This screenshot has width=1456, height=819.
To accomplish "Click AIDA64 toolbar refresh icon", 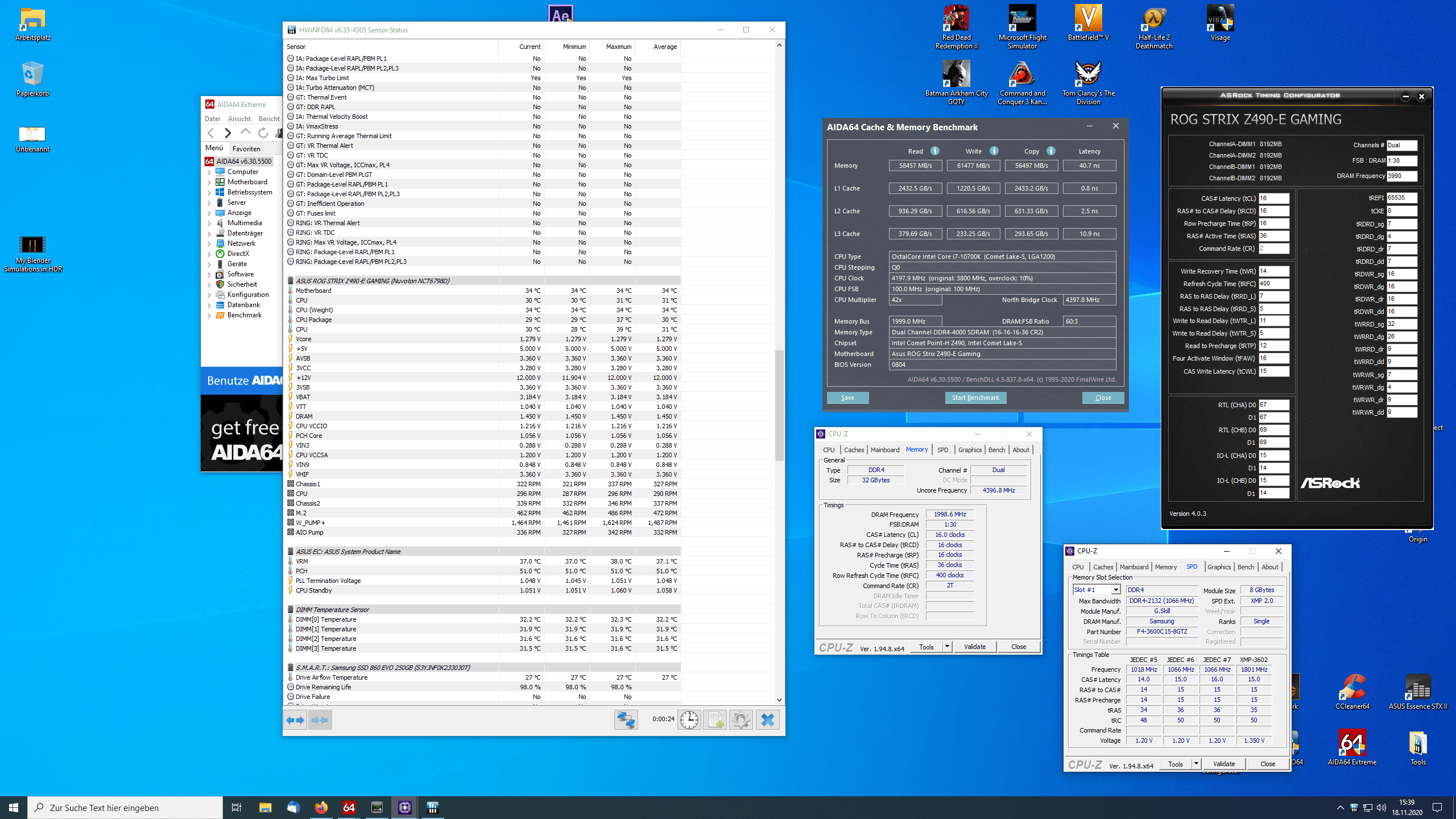I will point(263,133).
